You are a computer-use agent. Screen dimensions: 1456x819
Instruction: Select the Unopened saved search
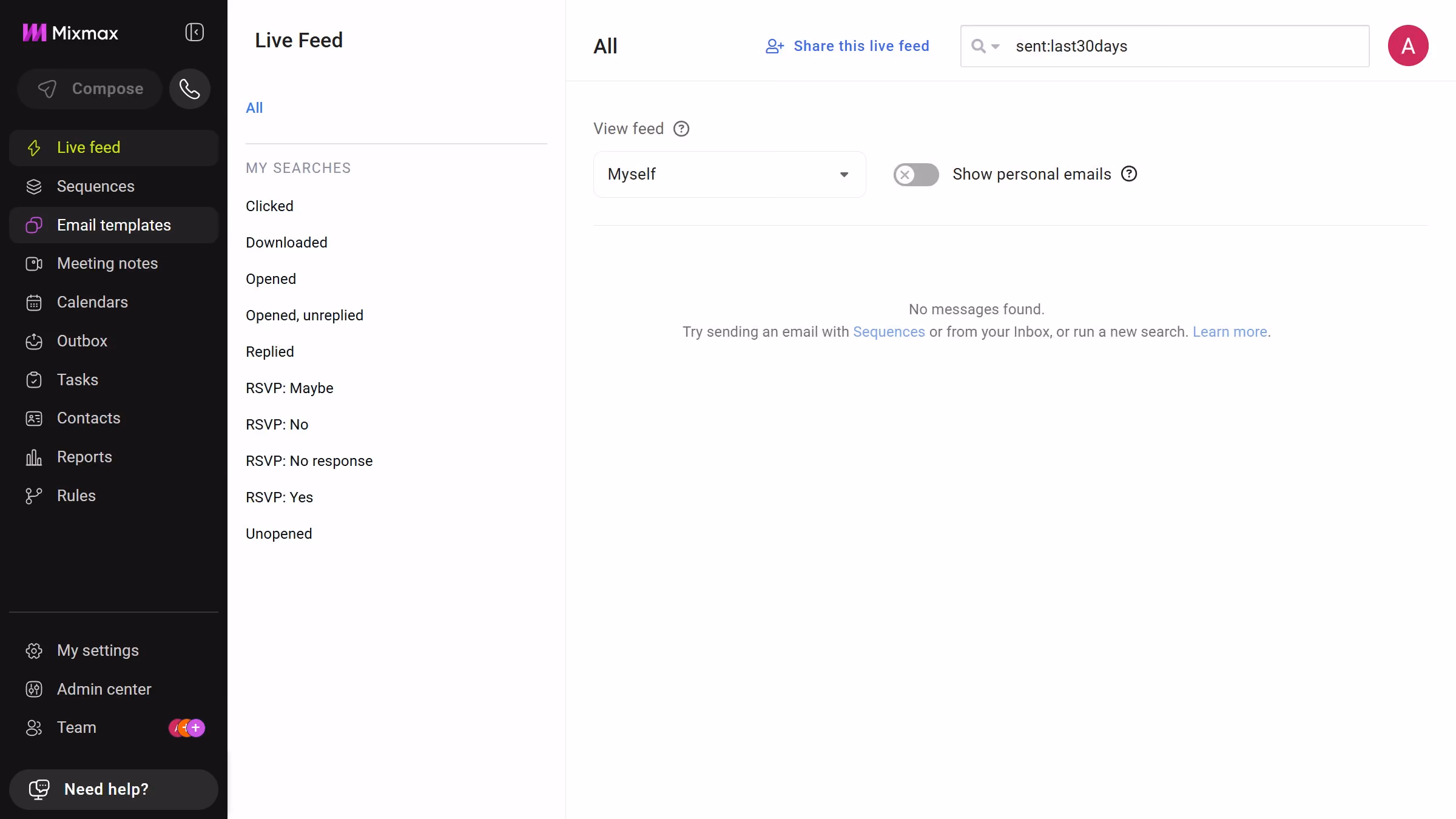[x=278, y=534]
